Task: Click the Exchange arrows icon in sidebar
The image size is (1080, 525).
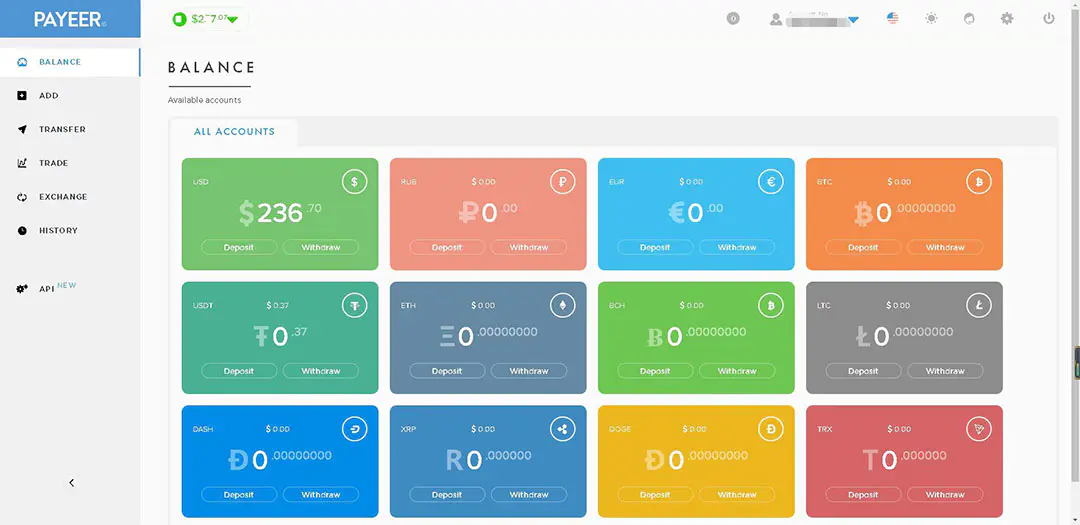Action: pyautogui.click(x=22, y=197)
